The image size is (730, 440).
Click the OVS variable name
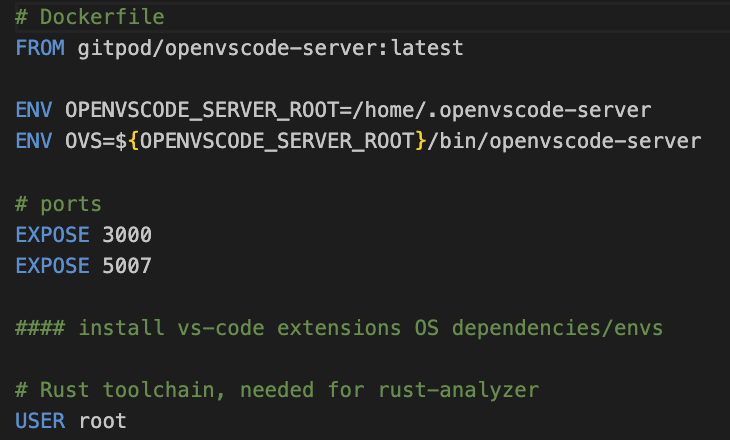tap(83, 141)
